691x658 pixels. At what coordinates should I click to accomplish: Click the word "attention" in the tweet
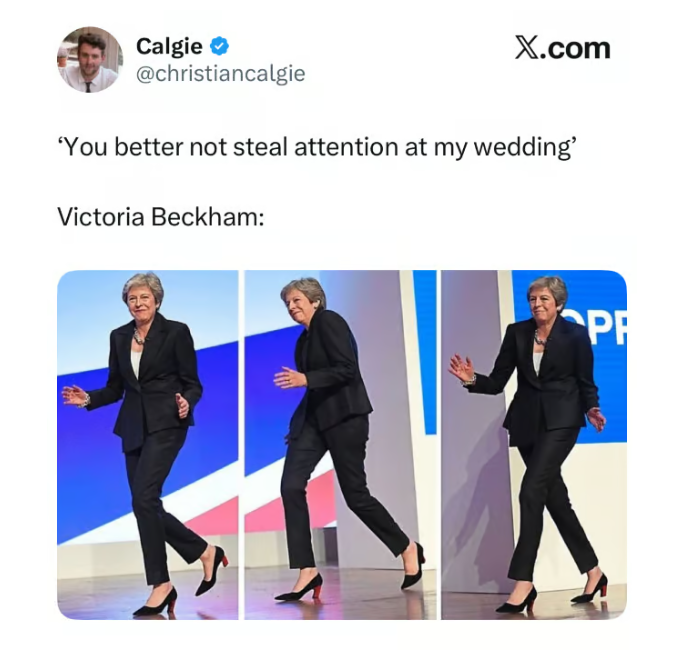pyautogui.click(x=346, y=147)
